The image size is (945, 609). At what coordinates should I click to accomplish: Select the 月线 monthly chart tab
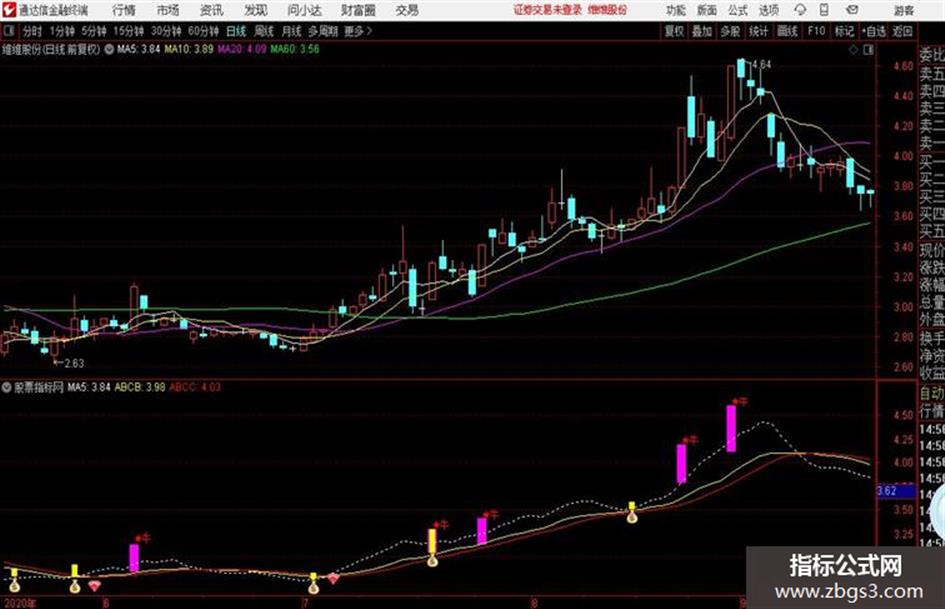pos(292,31)
